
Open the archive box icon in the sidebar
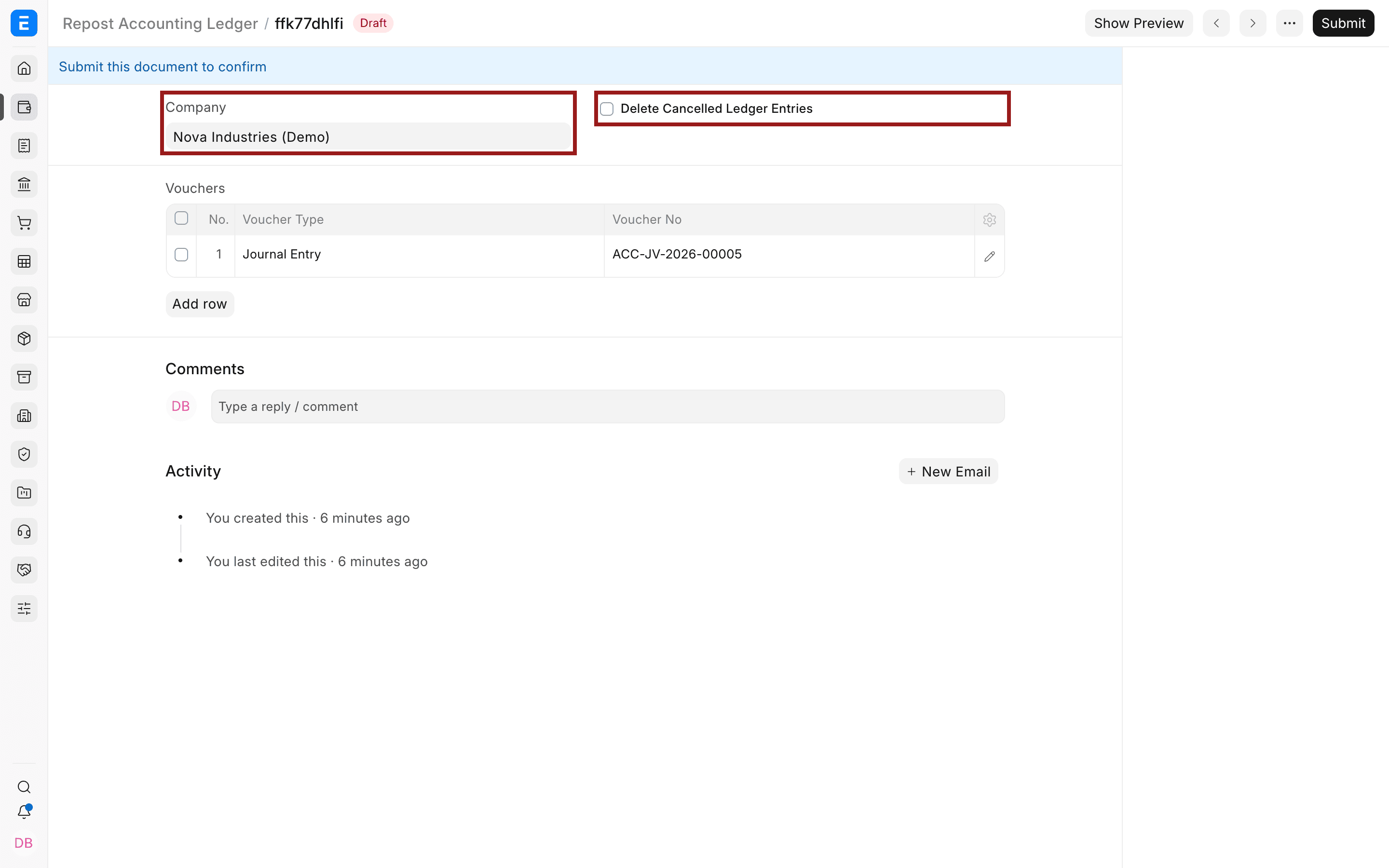(x=24, y=377)
